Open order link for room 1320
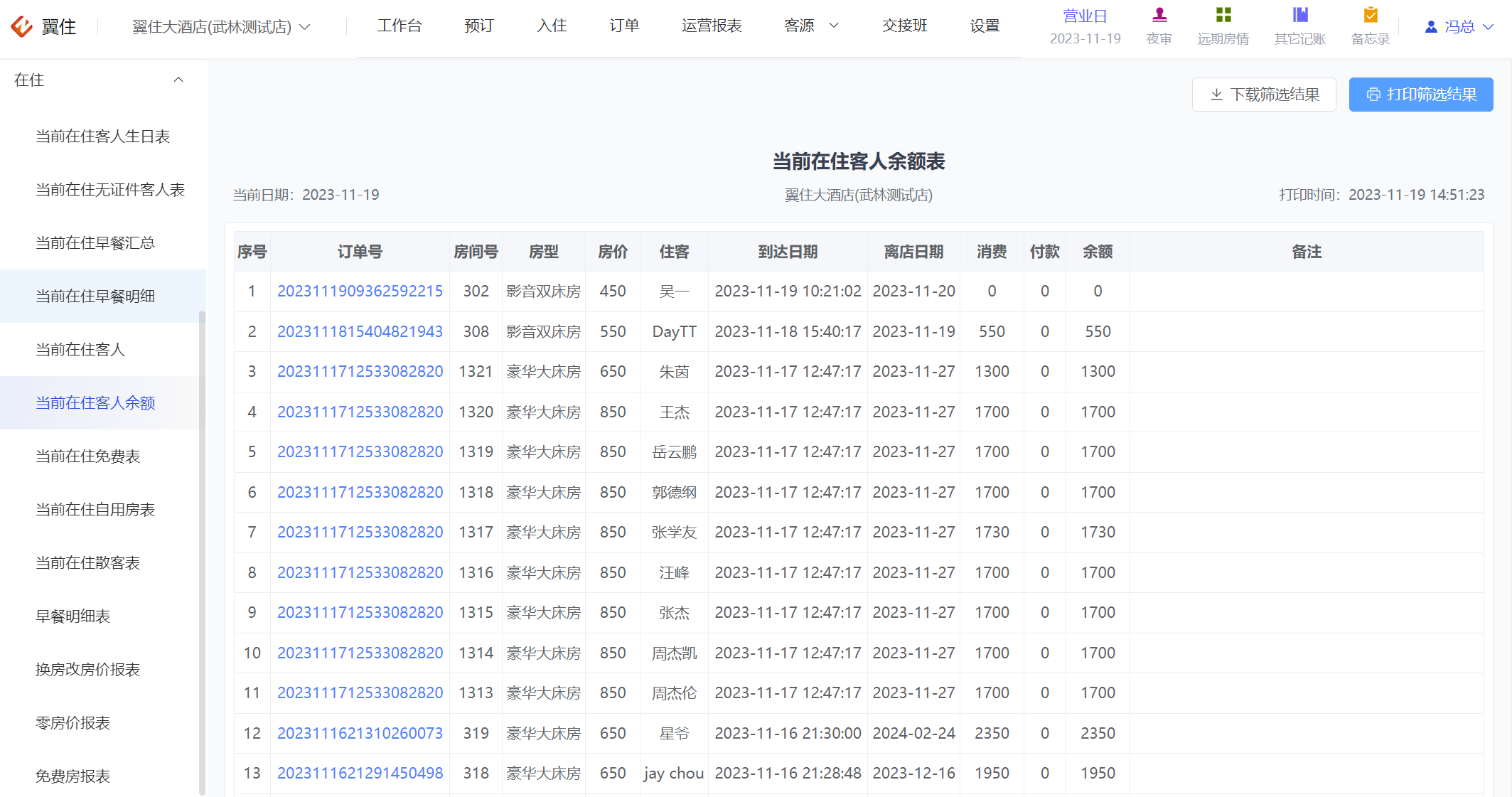The height and width of the screenshot is (797, 1512). click(360, 412)
